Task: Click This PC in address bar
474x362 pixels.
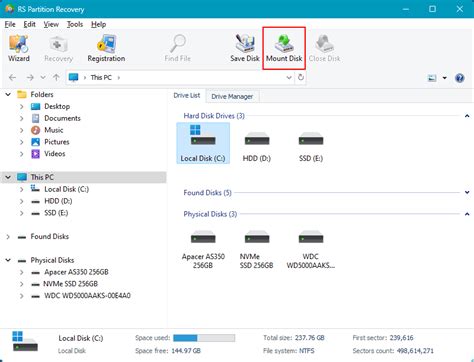Action: [x=101, y=78]
